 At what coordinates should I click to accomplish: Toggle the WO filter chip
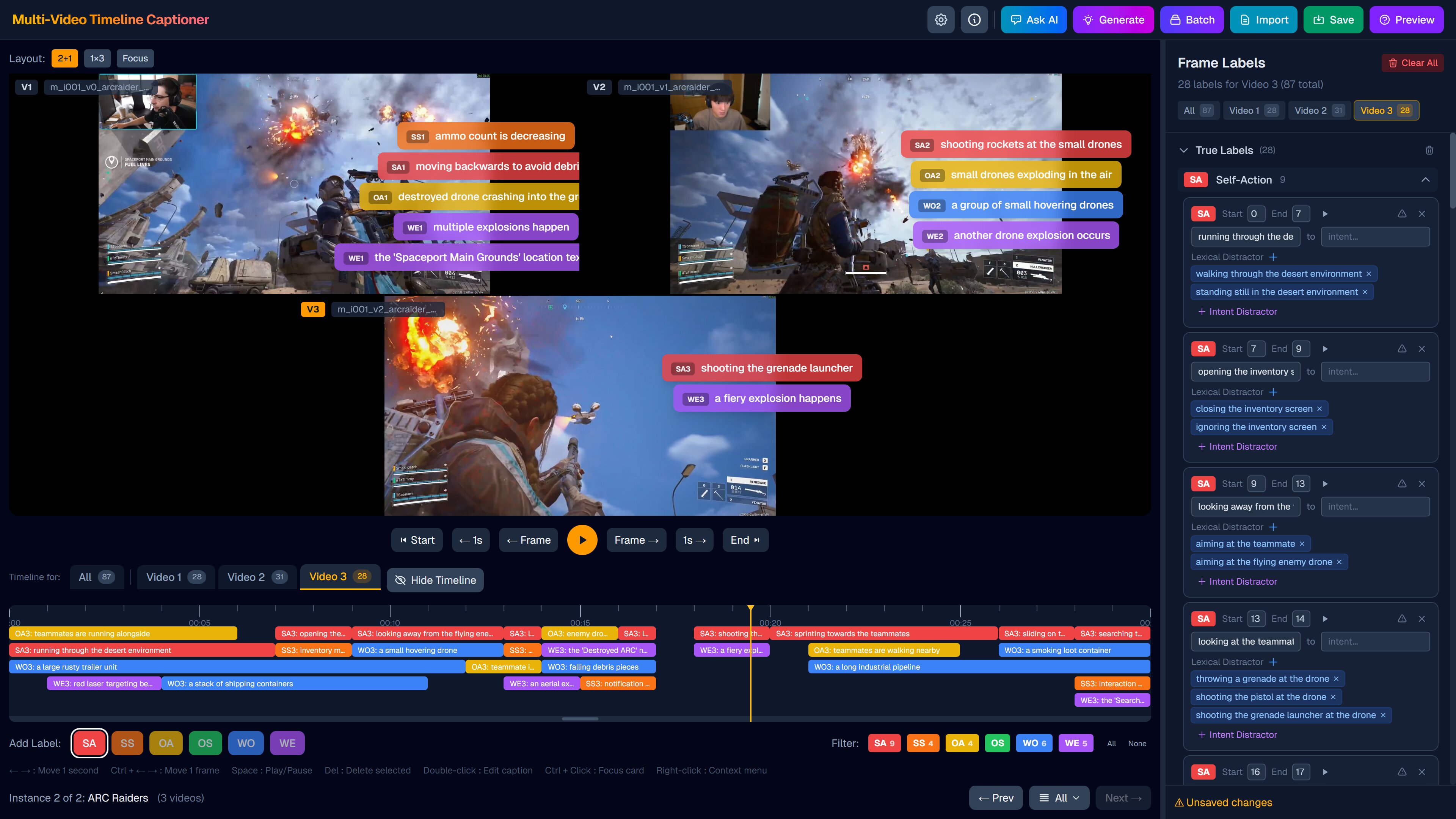click(x=1034, y=743)
